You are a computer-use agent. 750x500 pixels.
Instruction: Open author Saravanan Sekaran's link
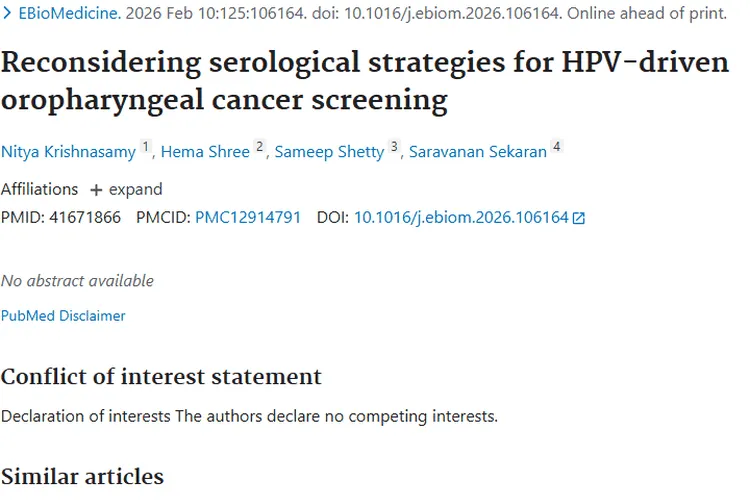coord(478,152)
